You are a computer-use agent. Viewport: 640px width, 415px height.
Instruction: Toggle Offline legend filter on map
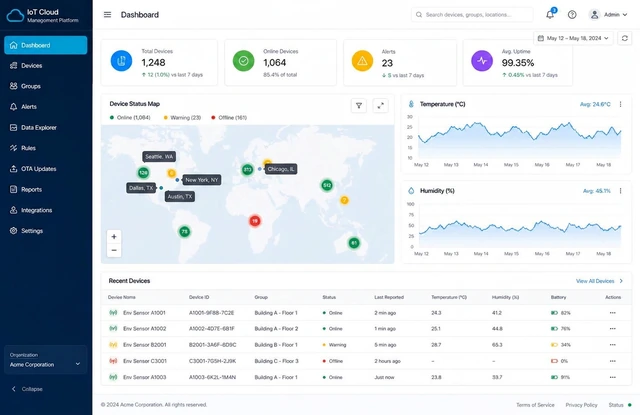[229, 118]
